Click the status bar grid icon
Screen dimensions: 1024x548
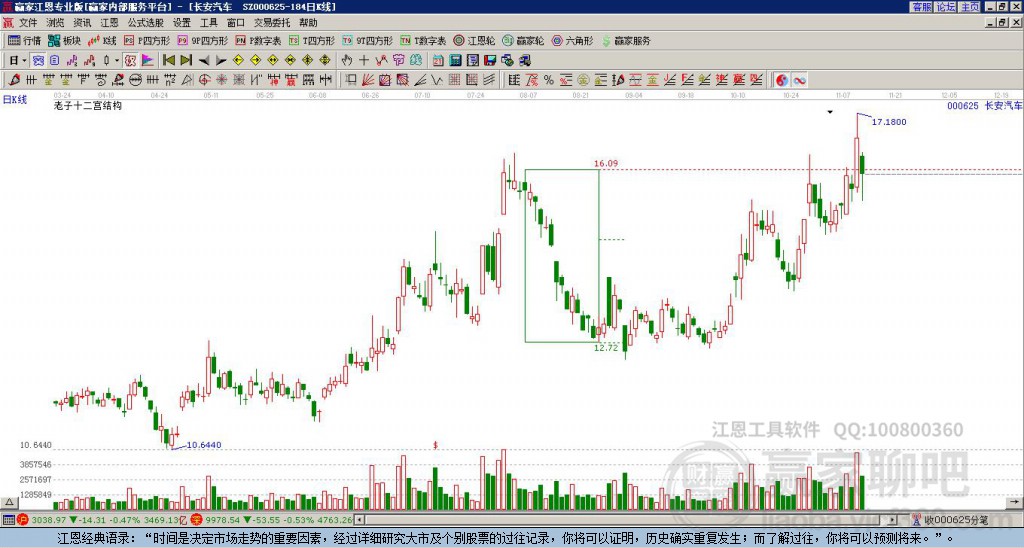point(8,520)
